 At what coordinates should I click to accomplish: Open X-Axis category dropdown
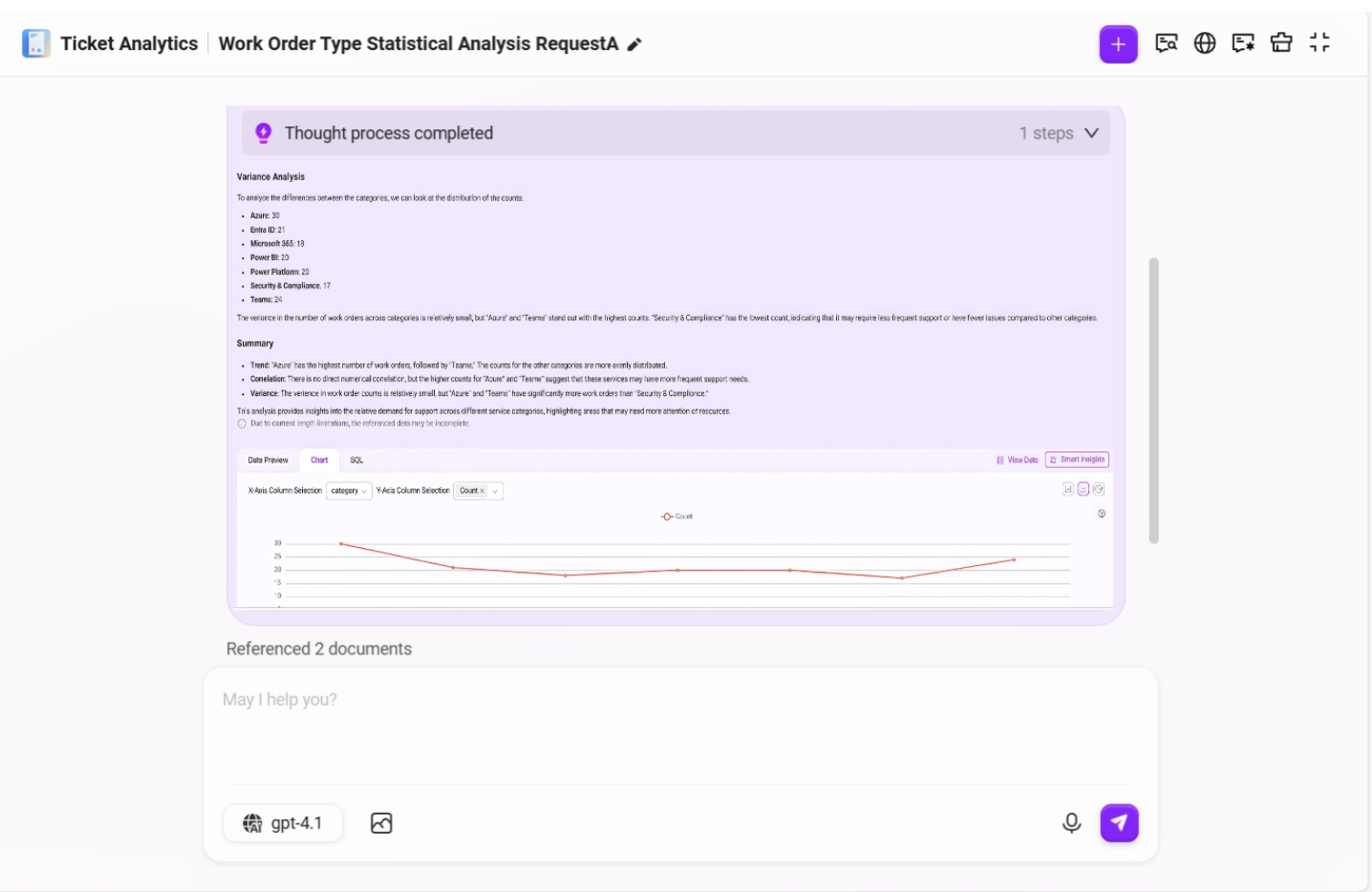348,491
